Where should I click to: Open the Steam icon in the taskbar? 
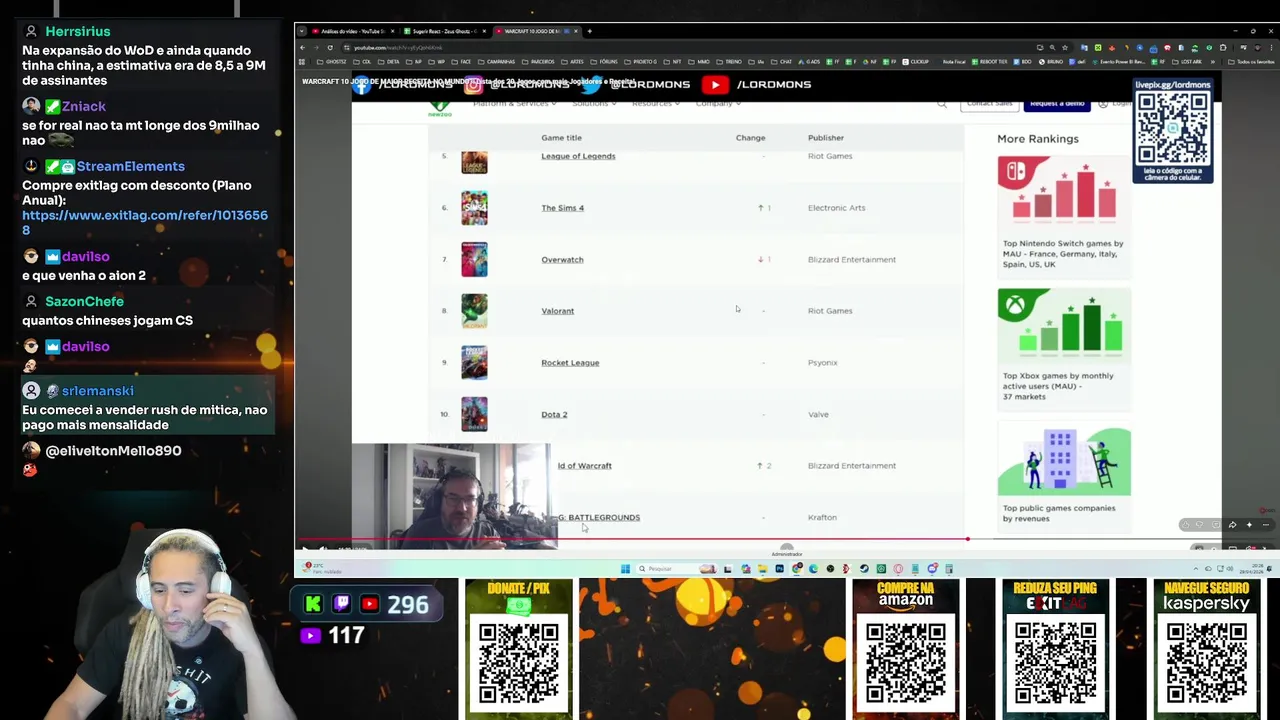[864, 569]
